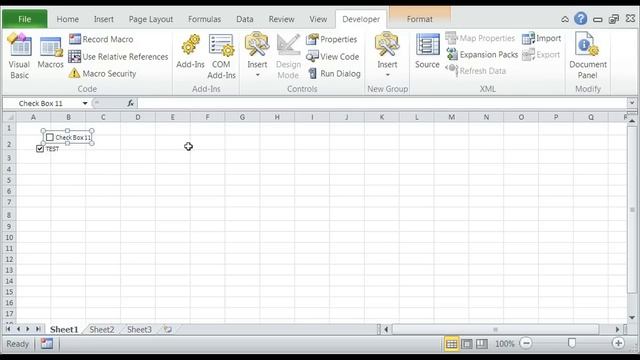Click View Code
The width and height of the screenshot is (640, 360).
pos(333,56)
